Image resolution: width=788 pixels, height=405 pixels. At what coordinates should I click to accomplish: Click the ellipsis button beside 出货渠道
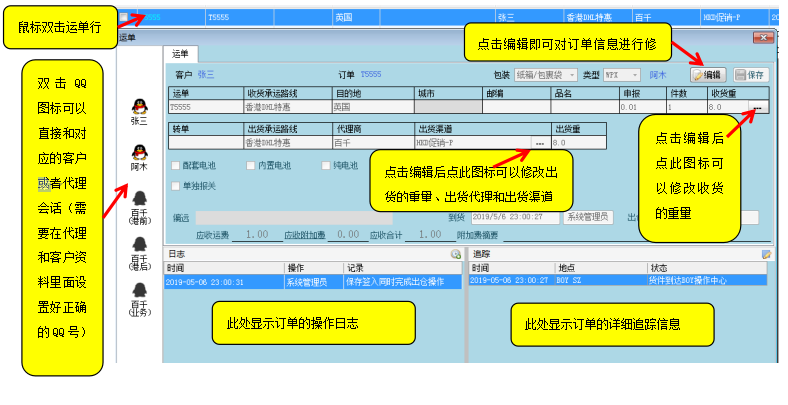pyautogui.click(x=540, y=143)
